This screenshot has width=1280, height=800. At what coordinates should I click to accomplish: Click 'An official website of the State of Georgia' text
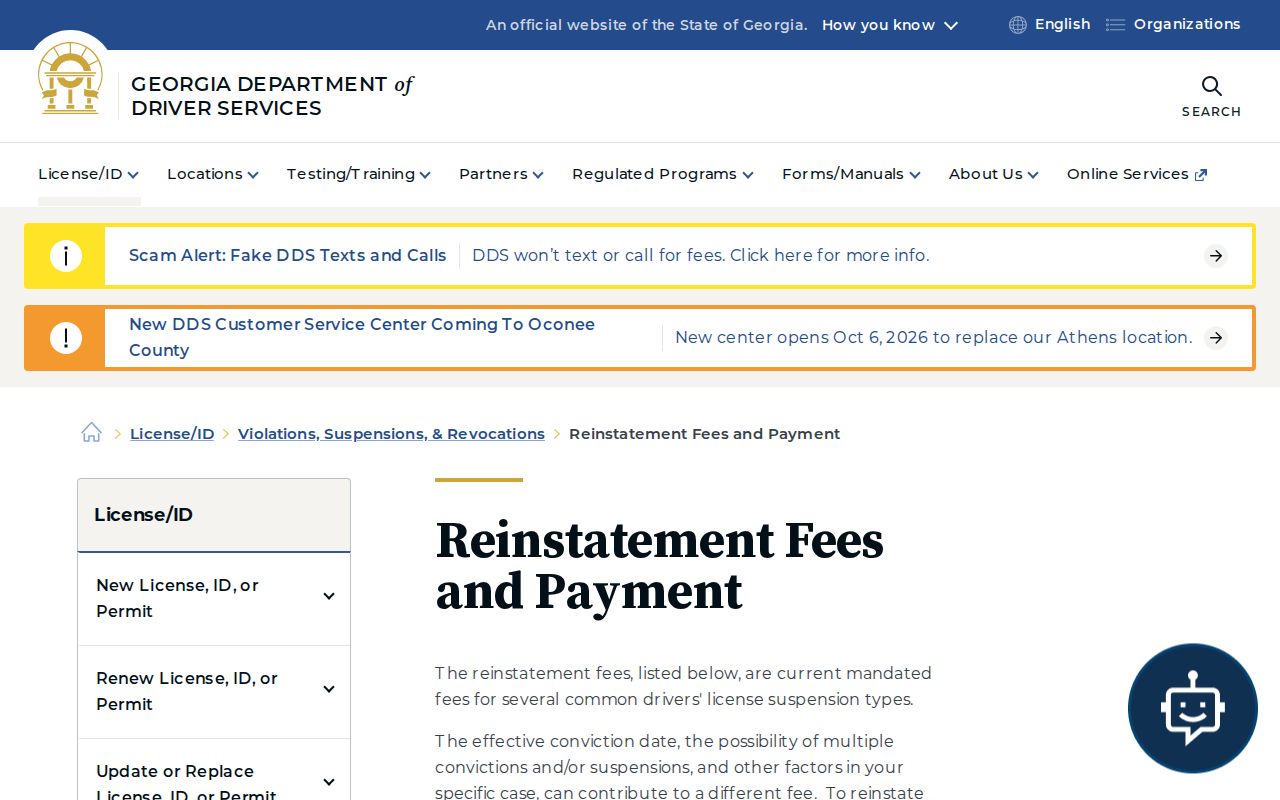click(x=646, y=25)
